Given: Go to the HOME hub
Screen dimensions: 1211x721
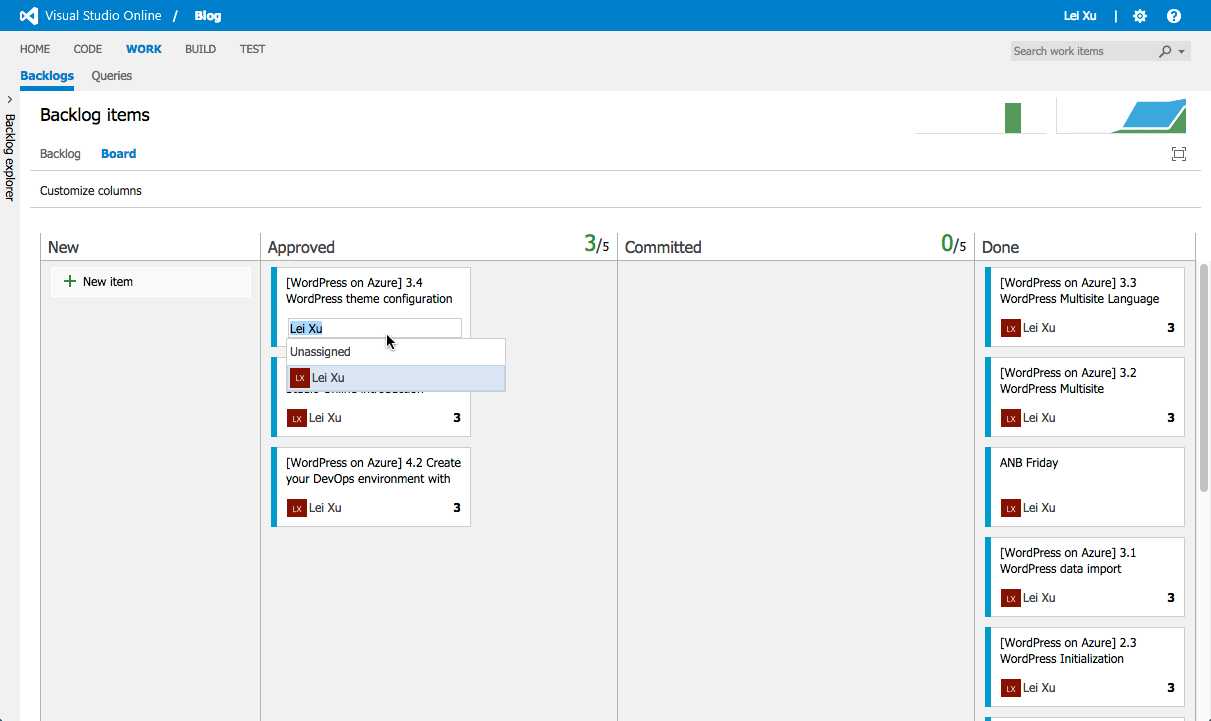Looking at the screenshot, I should [x=35, y=49].
